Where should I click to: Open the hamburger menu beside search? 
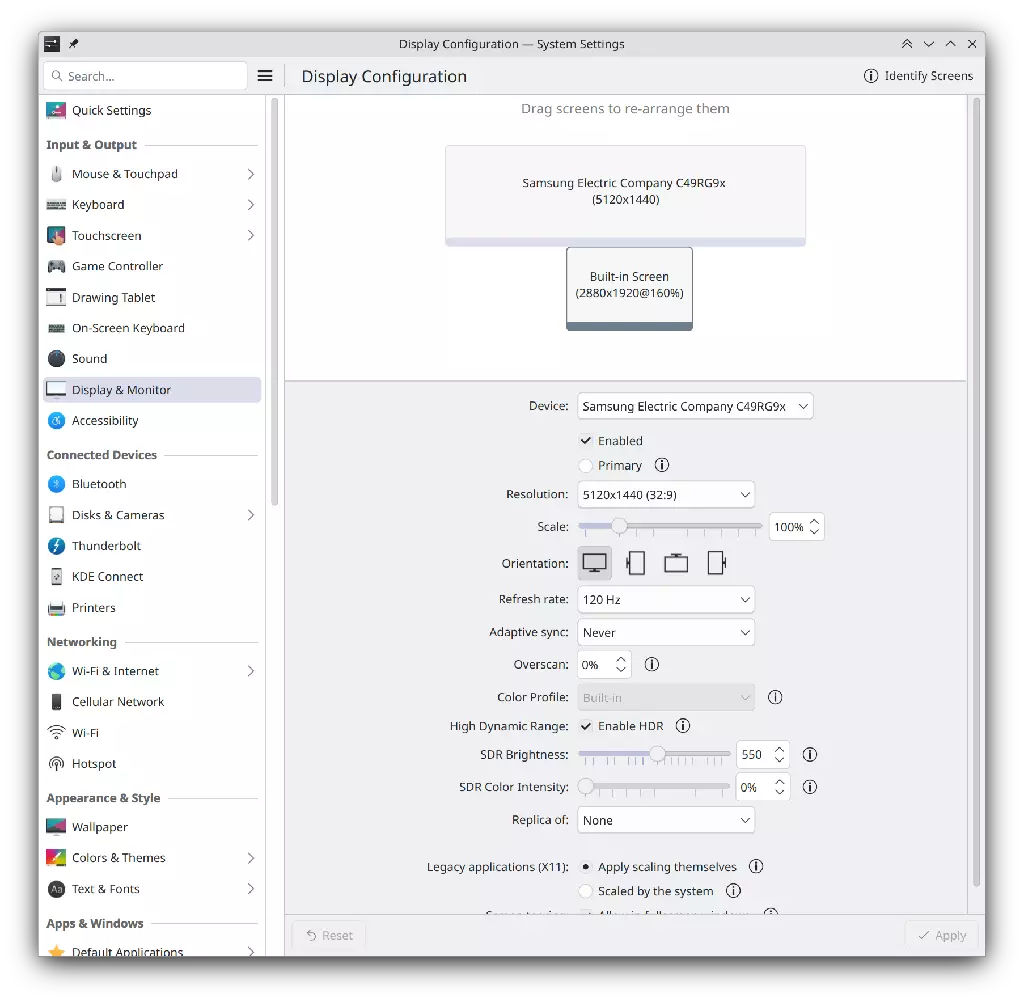coord(264,76)
